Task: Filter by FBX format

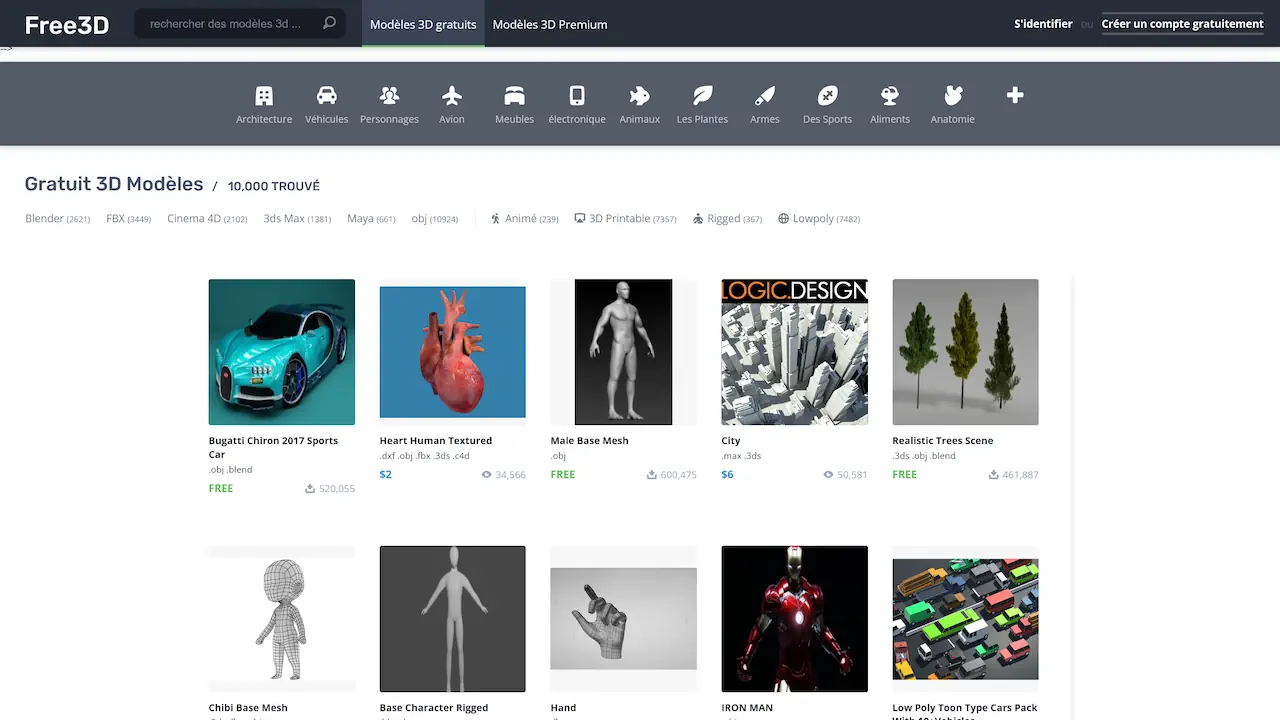Action: [x=128, y=219]
